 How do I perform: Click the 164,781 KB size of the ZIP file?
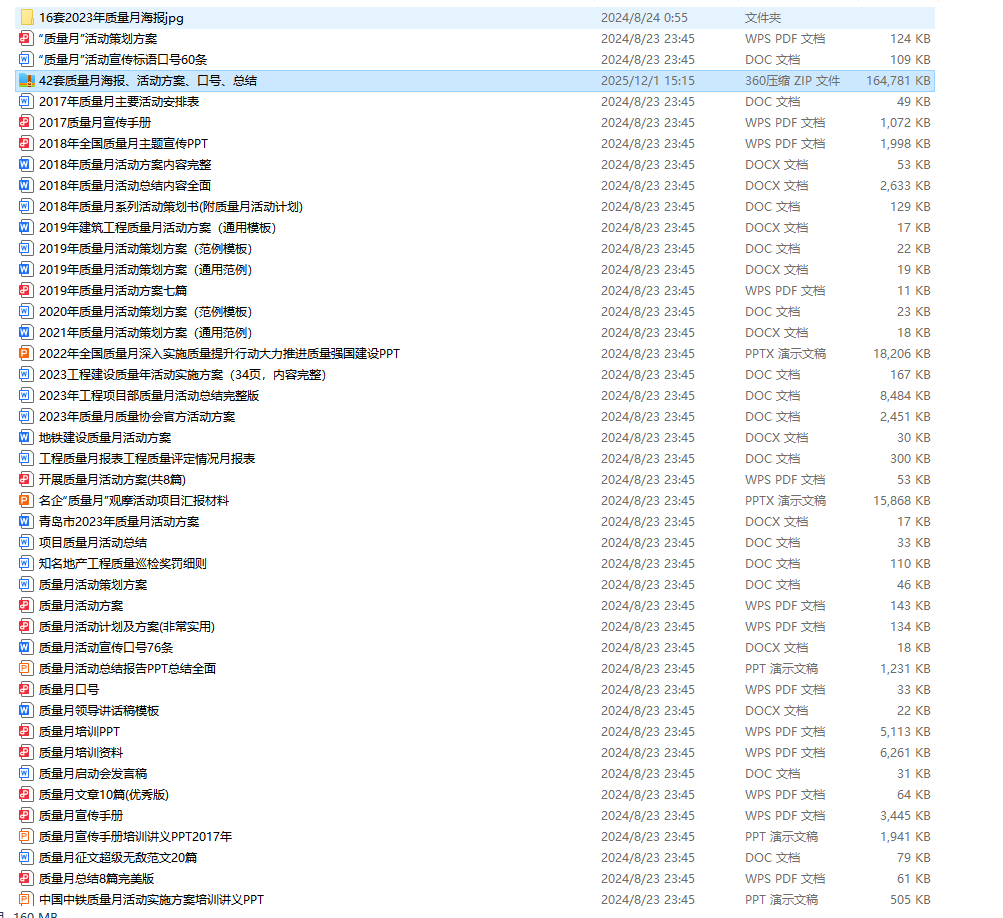point(898,80)
